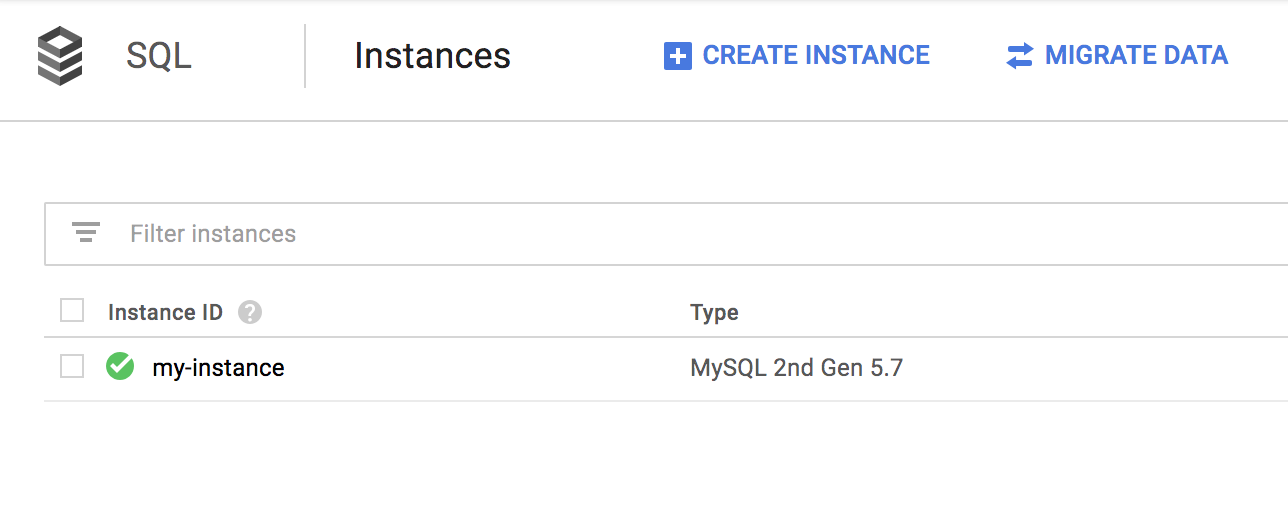The image size is (1288, 522).
Task: Sort by the Type column header
Action: pos(714,312)
